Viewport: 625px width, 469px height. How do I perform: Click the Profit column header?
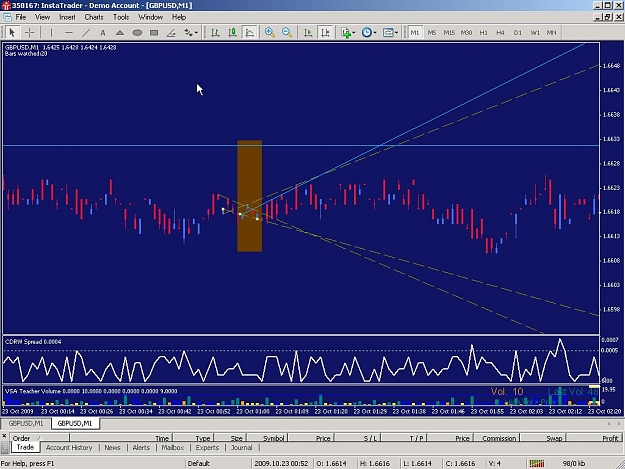tap(594, 438)
